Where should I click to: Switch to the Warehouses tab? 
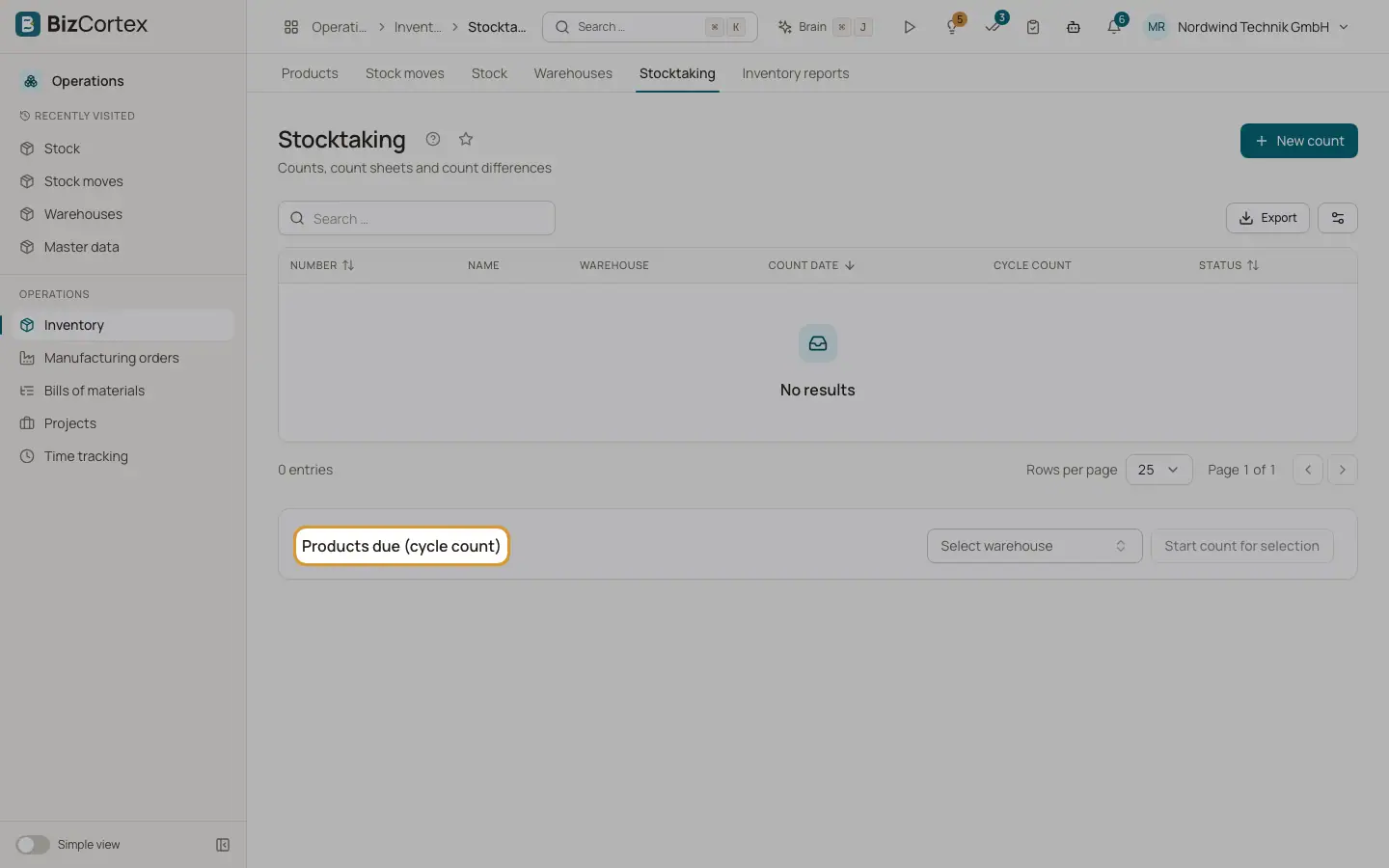click(x=573, y=73)
